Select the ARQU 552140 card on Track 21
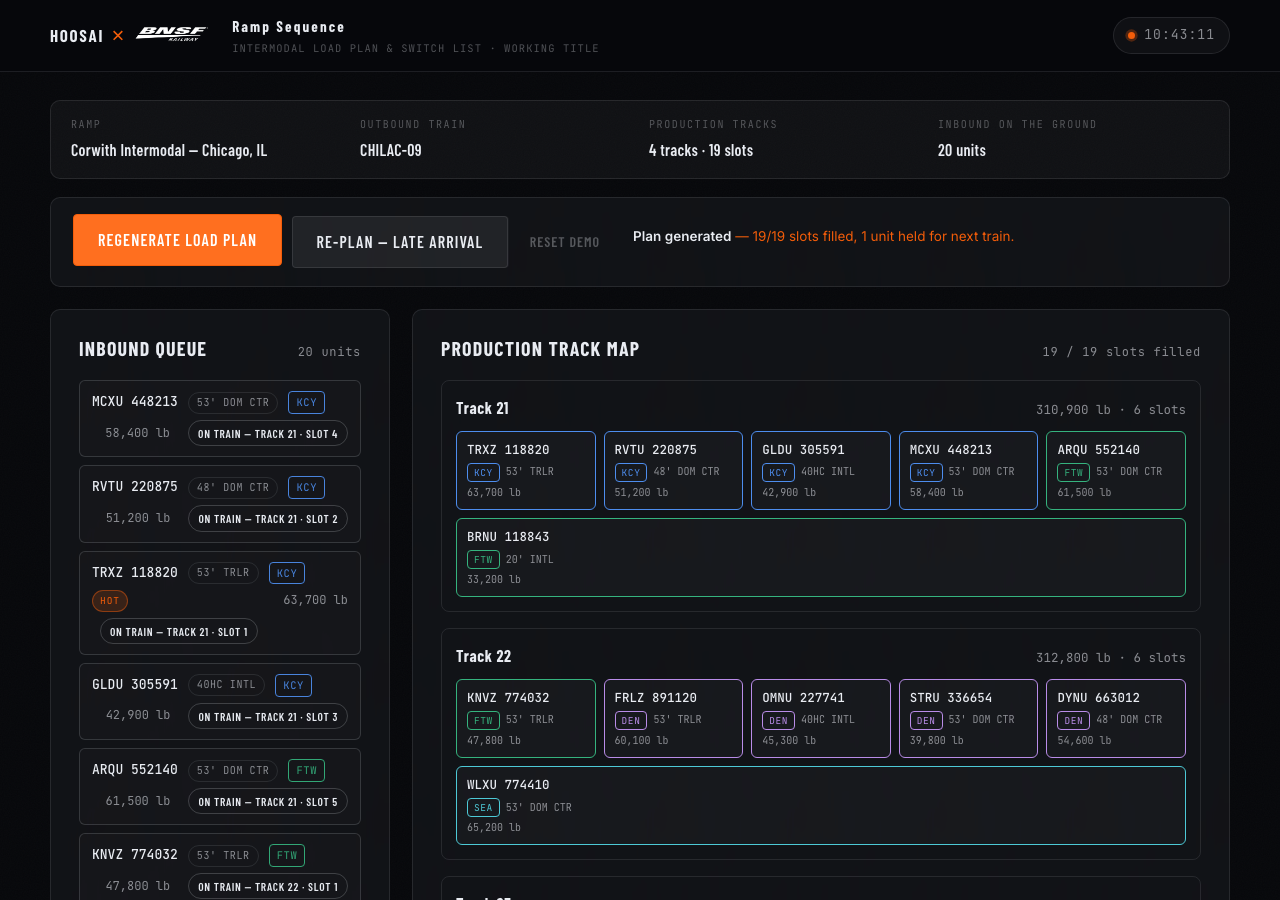 1116,470
